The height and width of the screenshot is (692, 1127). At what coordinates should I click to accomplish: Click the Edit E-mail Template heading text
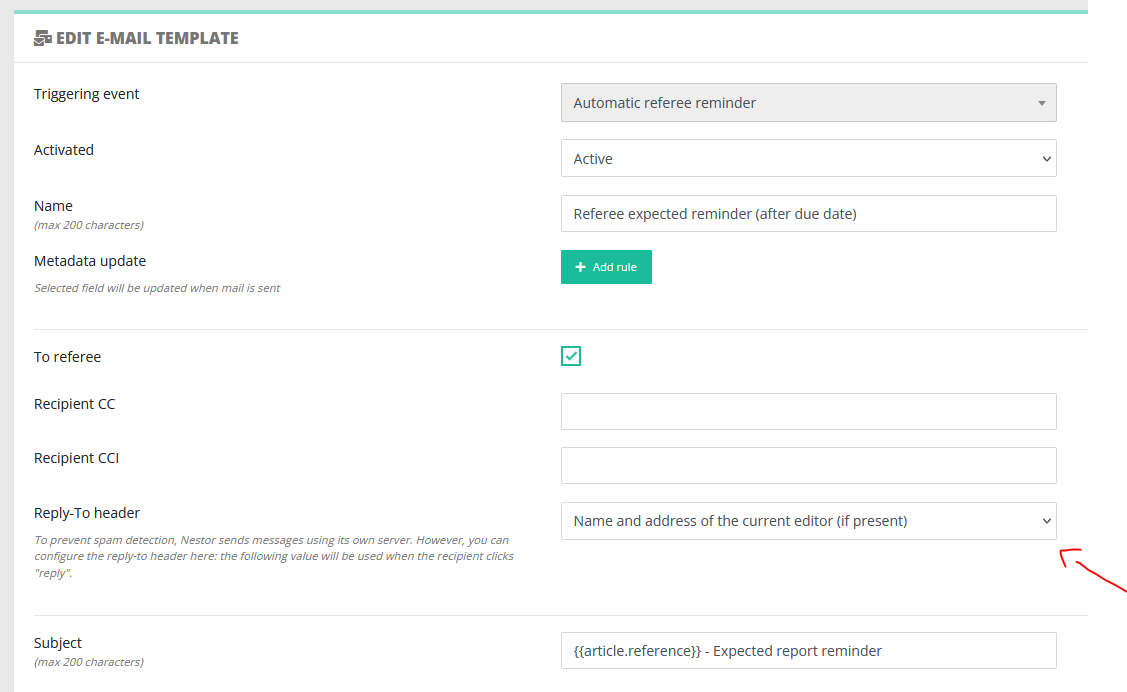click(x=147, y=39)
